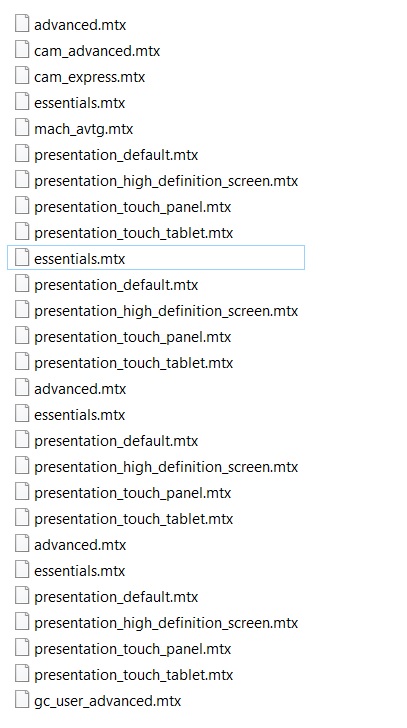Viewport: 407px width, 728px height.
Task: Select the gc_user_advanced.mtx file name
Action: (108, 701)
